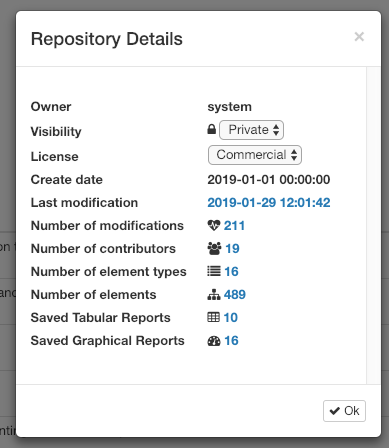Click the contributors group icon
This screenshot has height=448, width=389.
tap(214, 248)
